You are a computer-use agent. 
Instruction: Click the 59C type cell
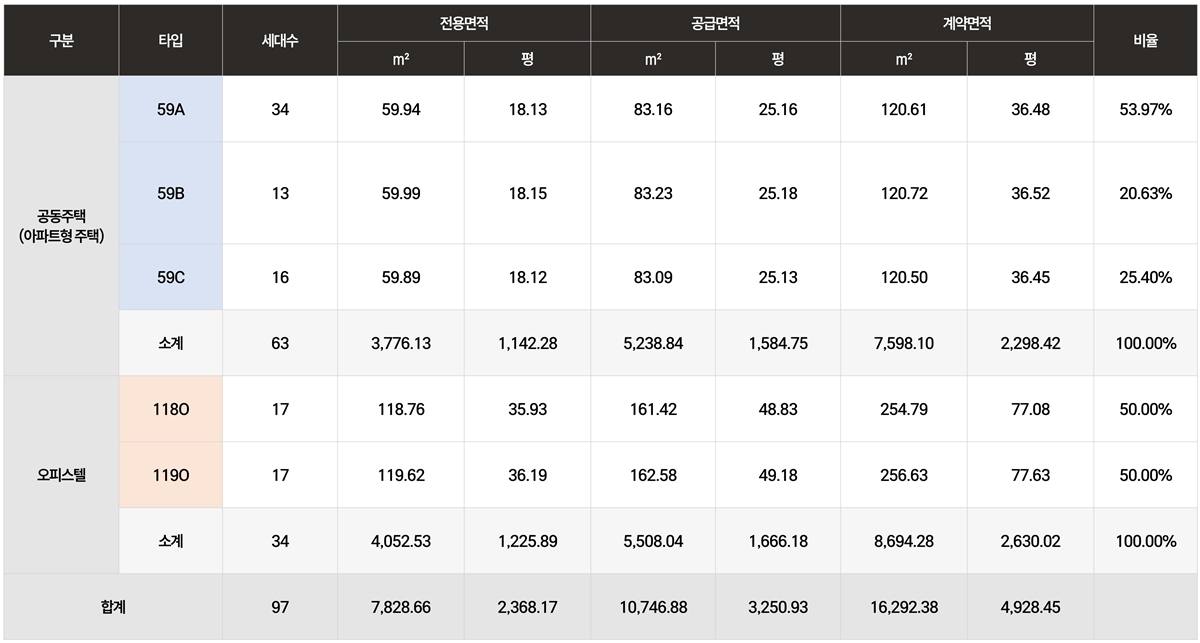point(171,277)
